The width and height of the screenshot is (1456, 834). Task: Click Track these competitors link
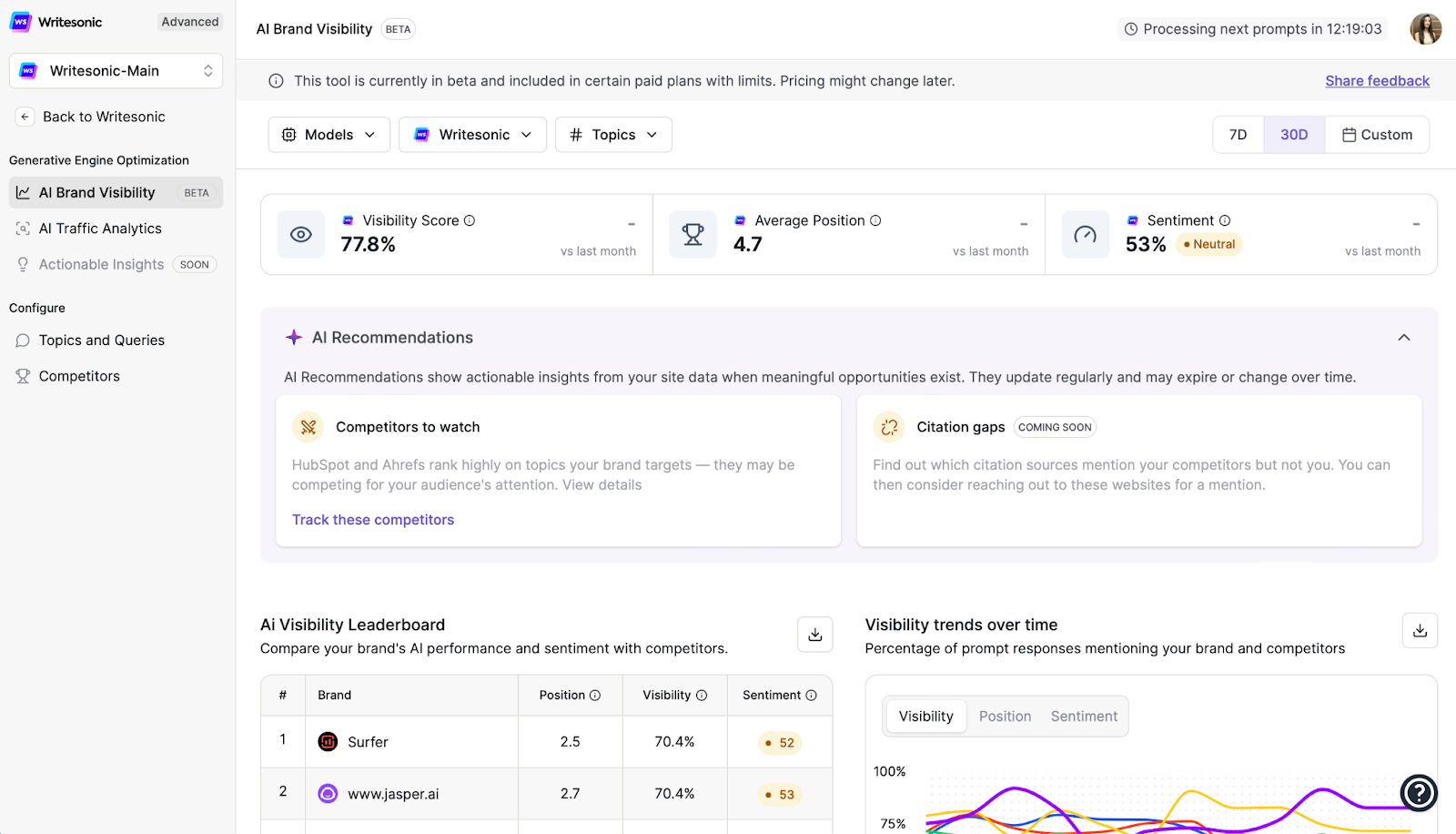click(x=373, y=520)
